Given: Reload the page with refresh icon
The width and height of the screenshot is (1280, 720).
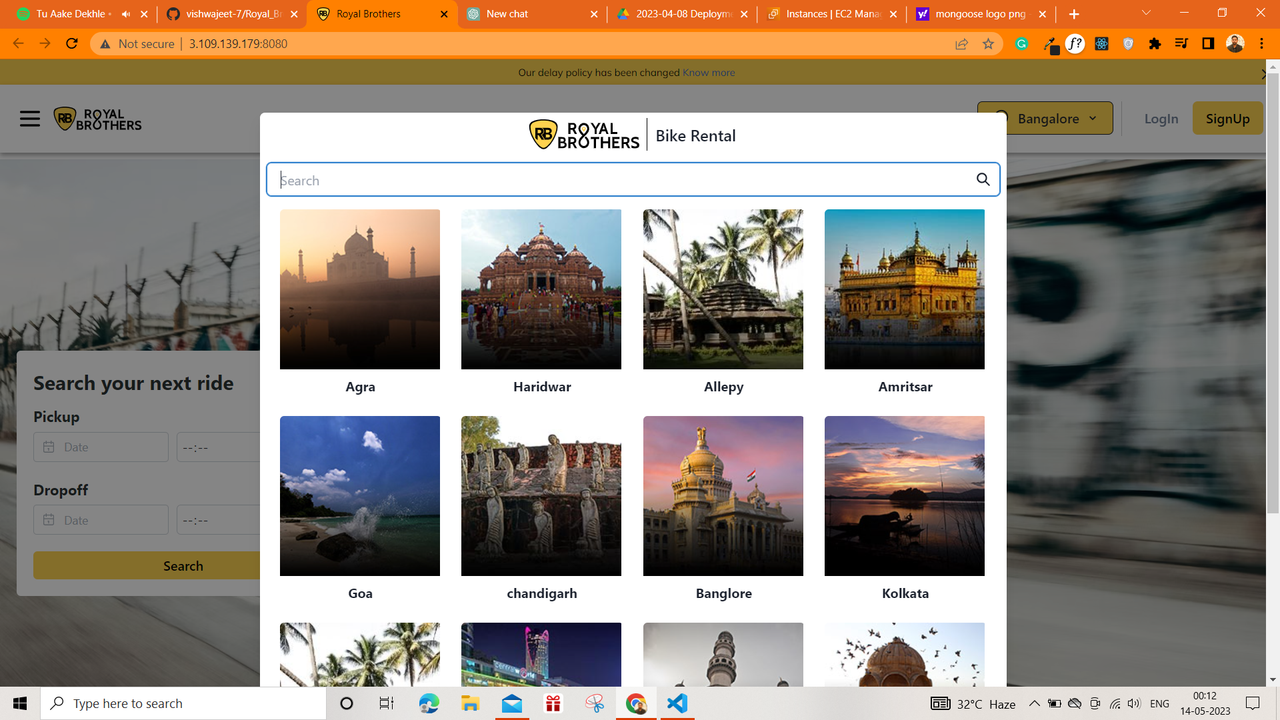Looking at the screenshot, I should click(x=72, y=44).
